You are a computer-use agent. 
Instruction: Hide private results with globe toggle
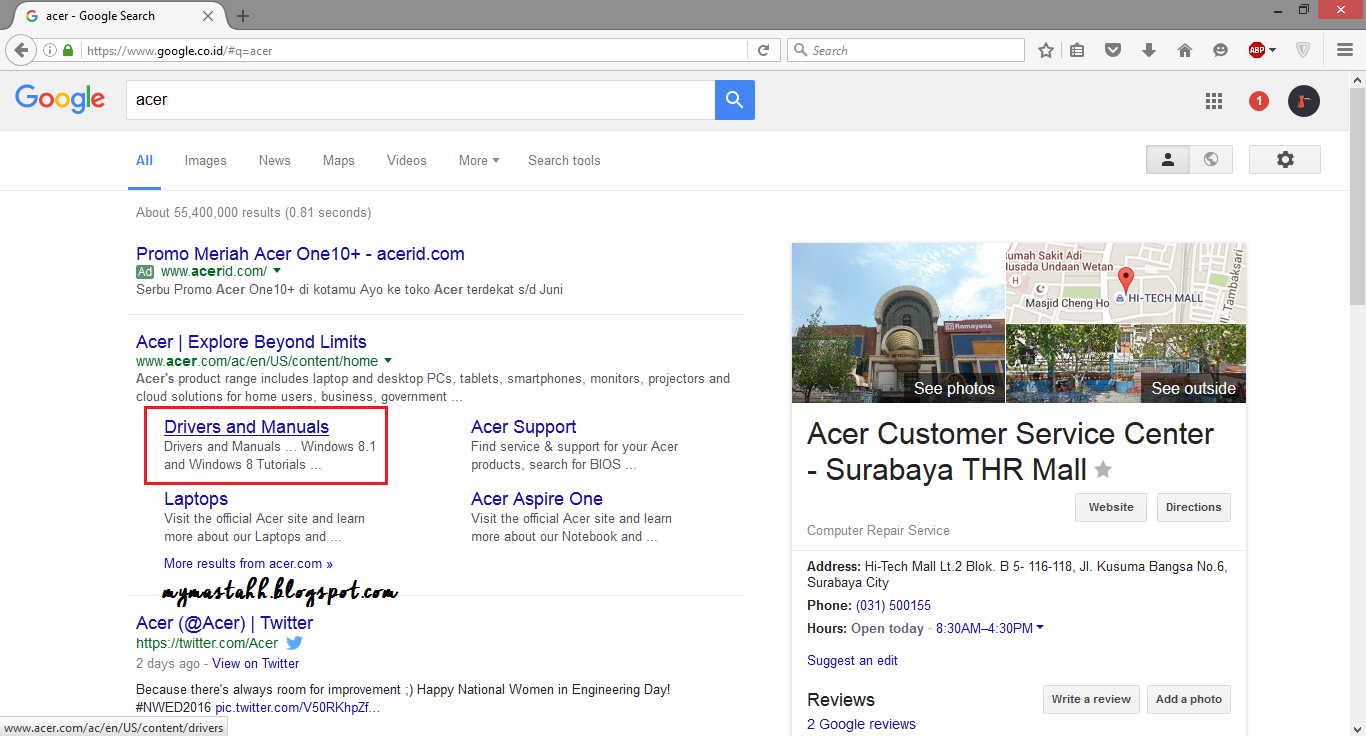tap(1211, 159)
